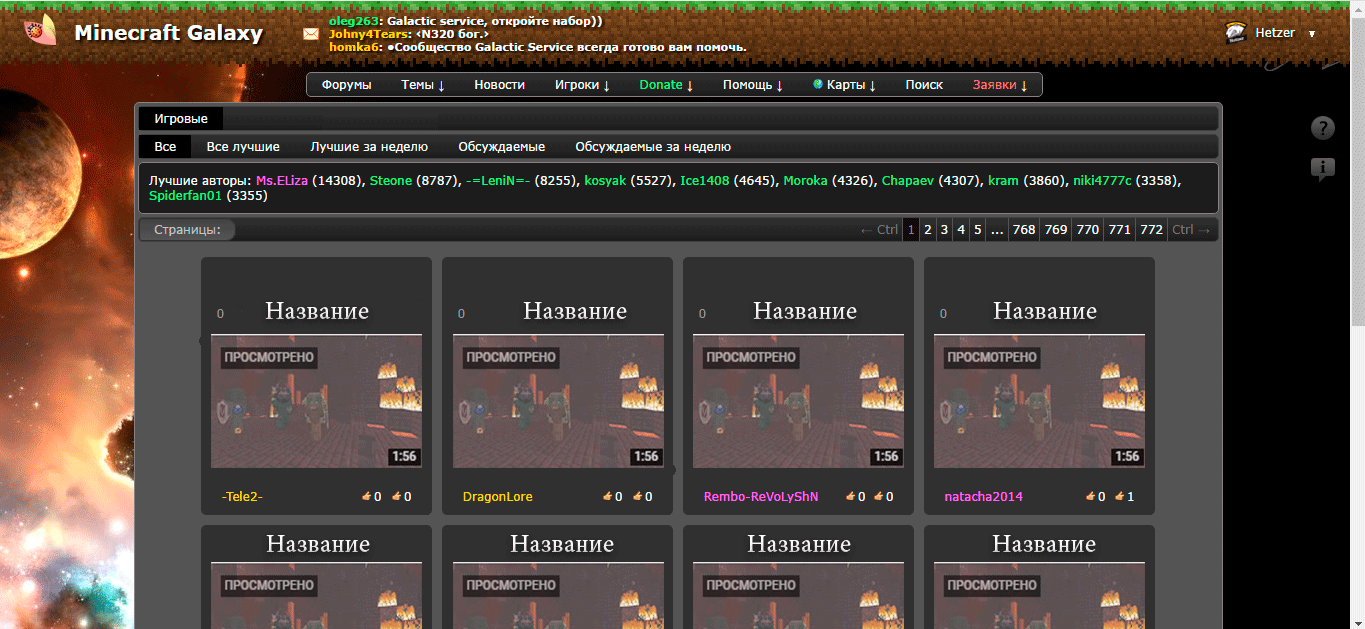Open Ms.ELiza author profile link
This screenshot has width=1365, height=629.
pos(281,181)
